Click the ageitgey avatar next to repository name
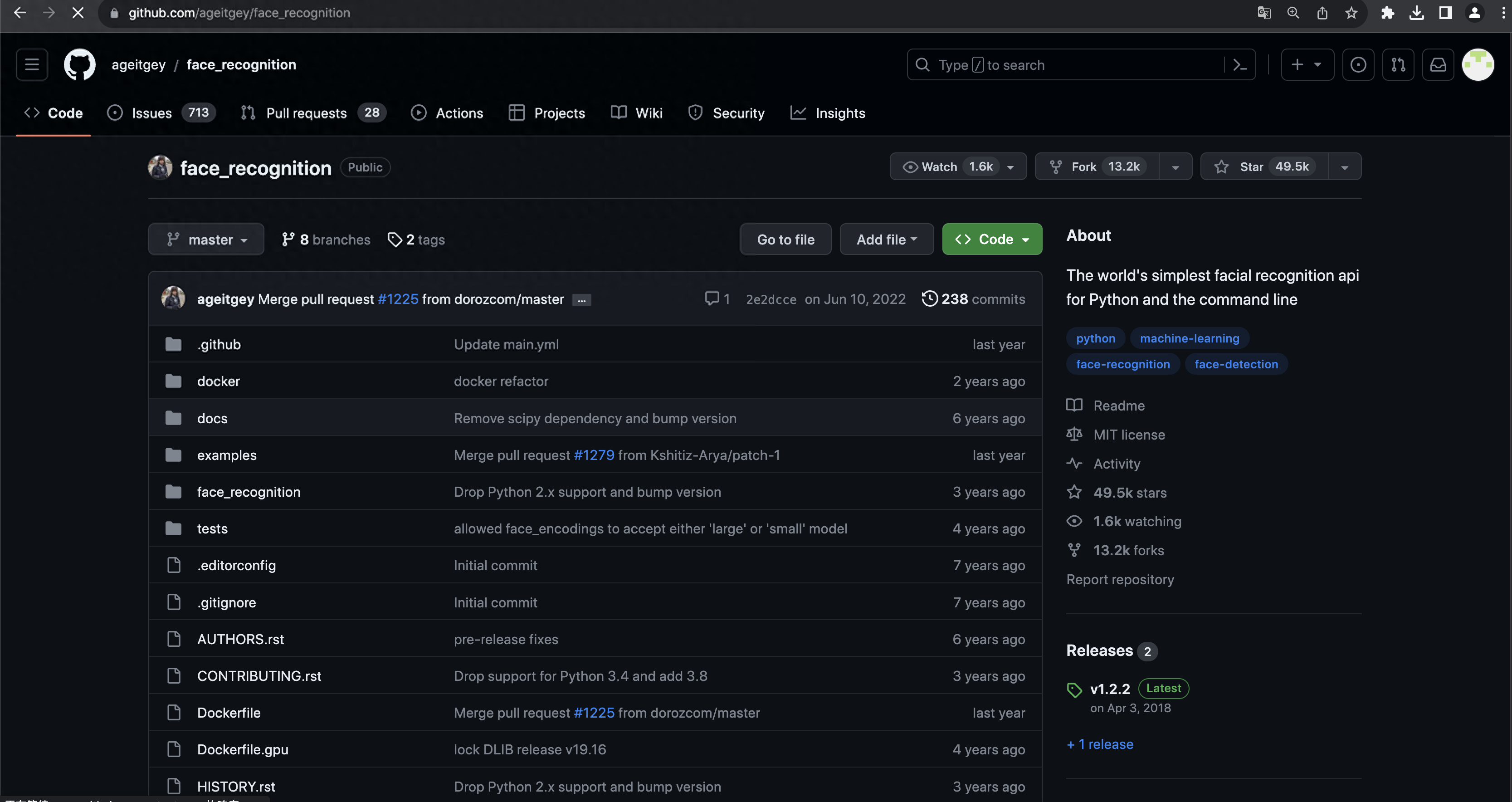This screenshot has height=802, width=1512. (160, 168)
